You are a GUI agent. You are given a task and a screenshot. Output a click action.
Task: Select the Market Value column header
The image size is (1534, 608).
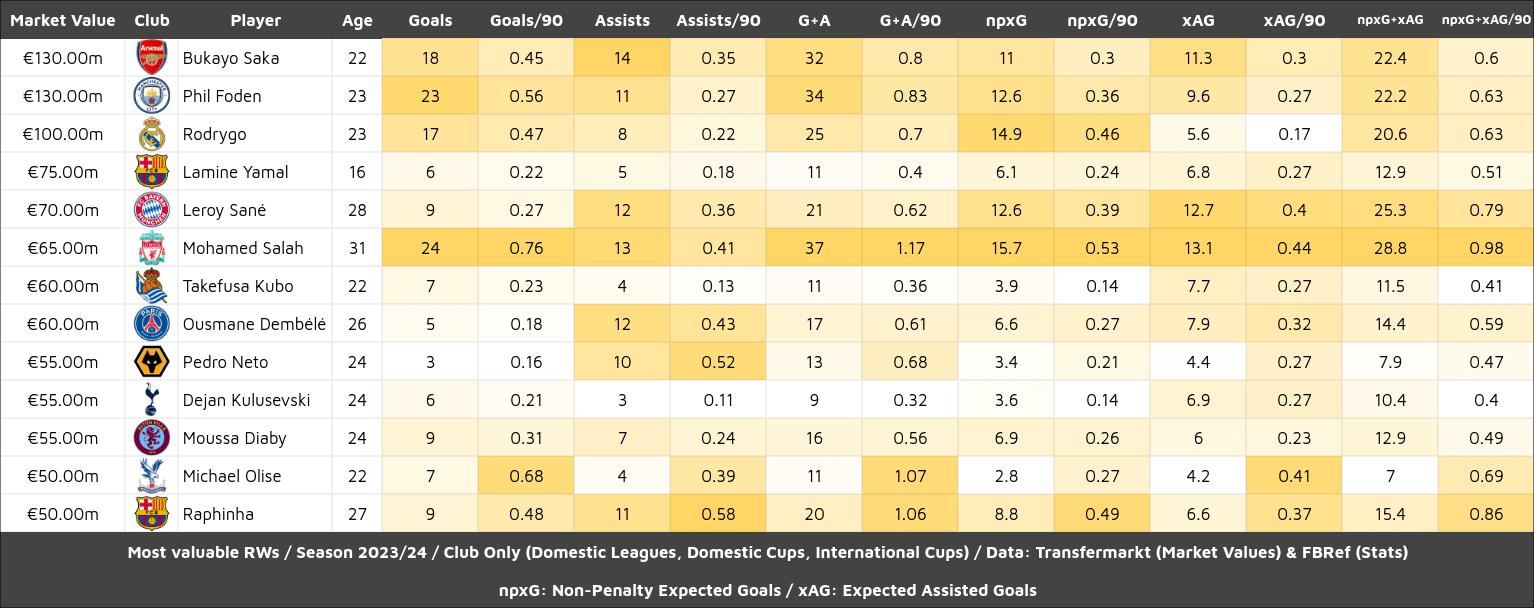point(63,20)
